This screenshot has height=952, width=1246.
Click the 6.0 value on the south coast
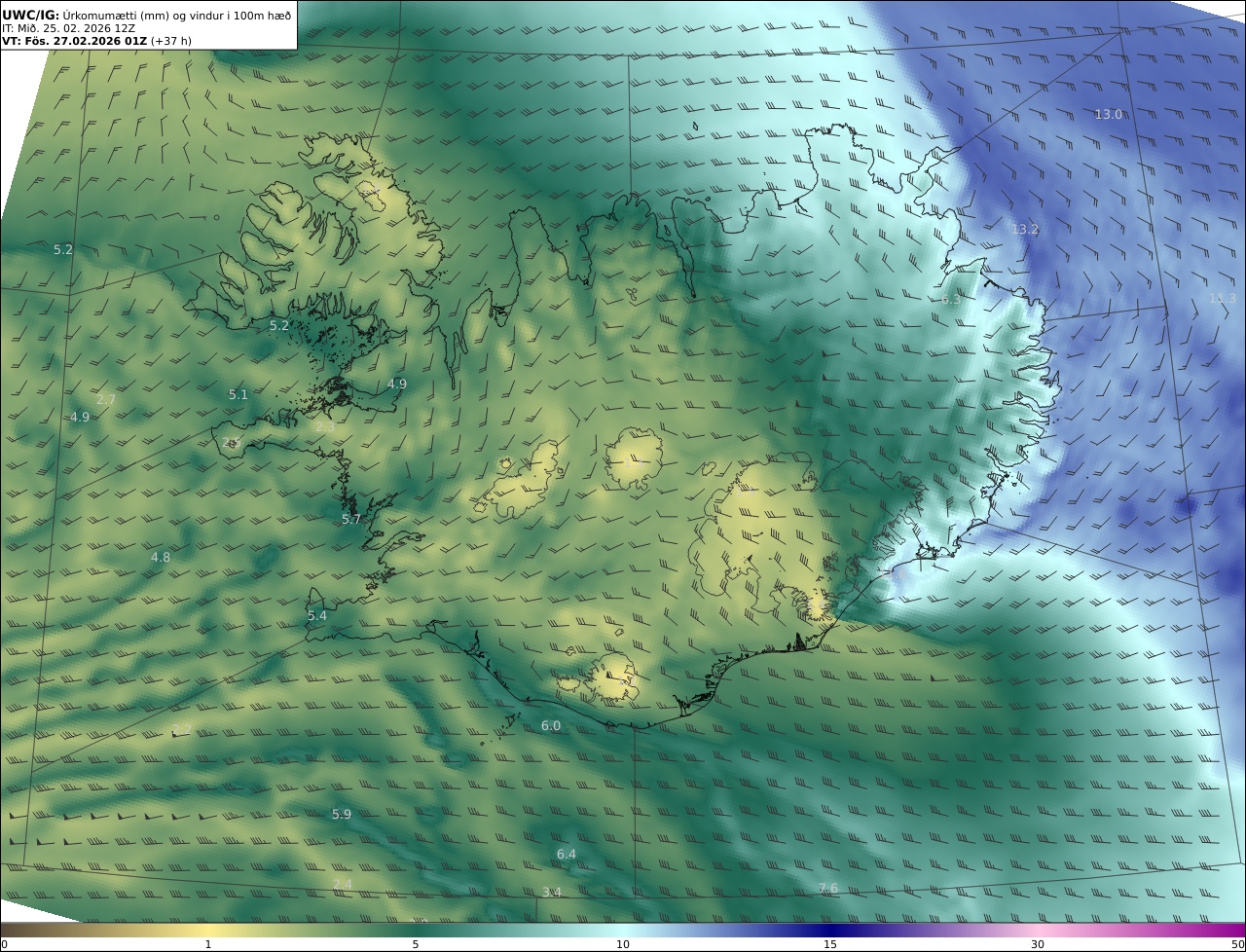click(x=551, y=725)
